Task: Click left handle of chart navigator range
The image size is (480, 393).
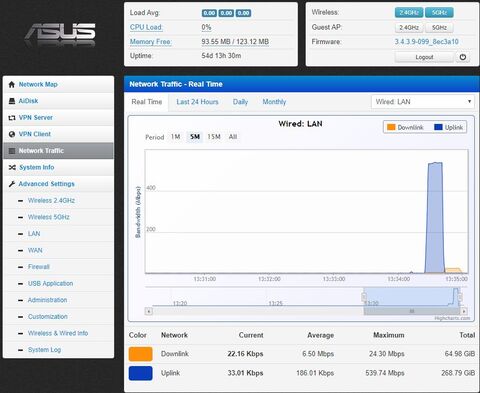Action: pos(364,297)
